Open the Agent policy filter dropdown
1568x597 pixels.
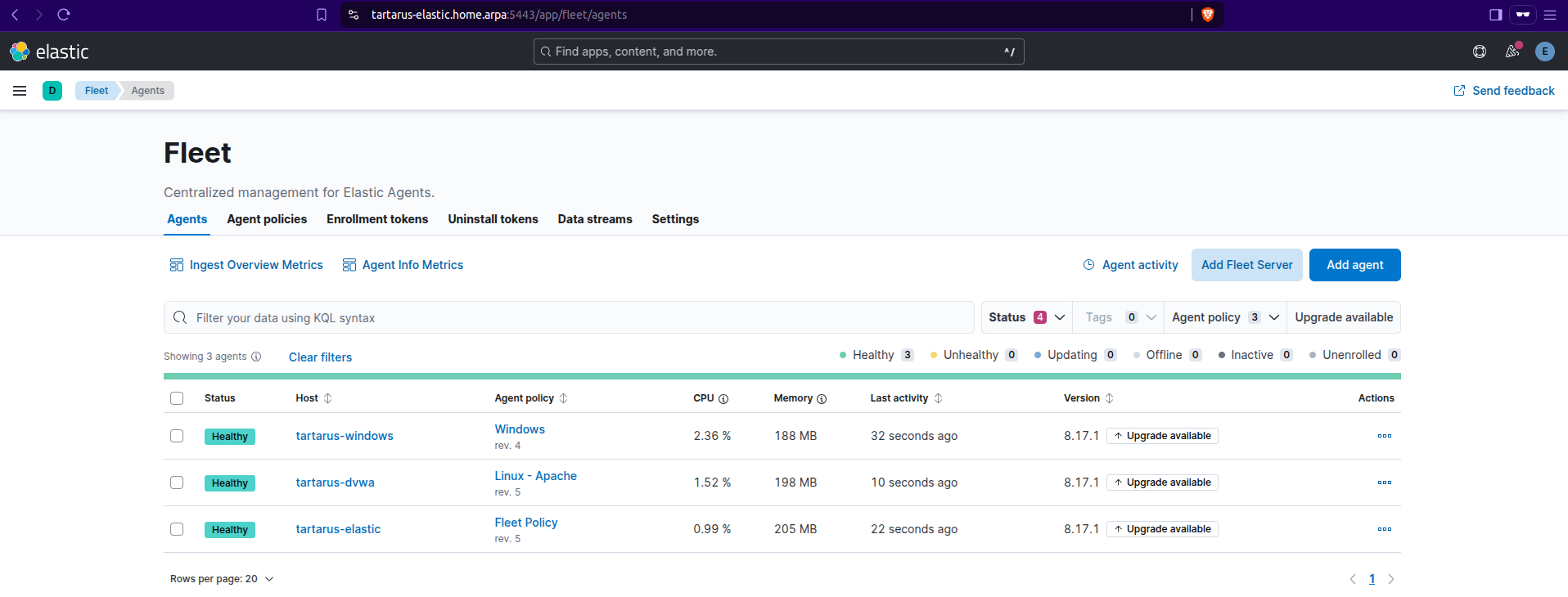(1224, 317)
